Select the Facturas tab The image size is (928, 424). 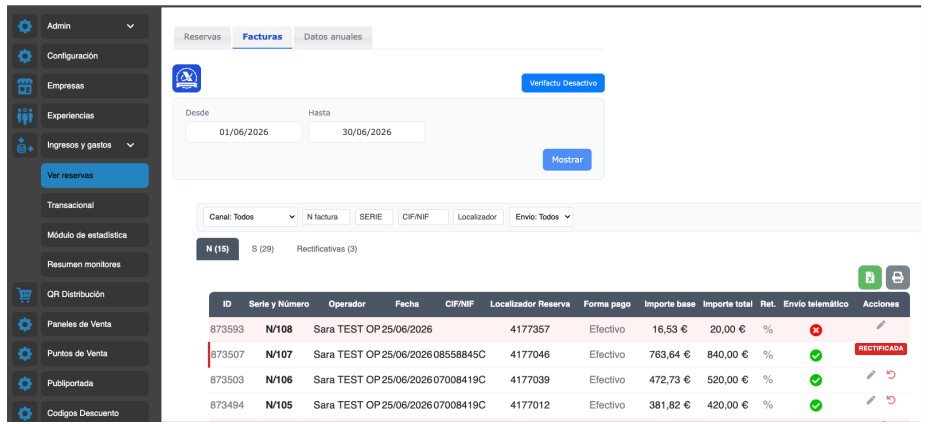tap(262, 37)
